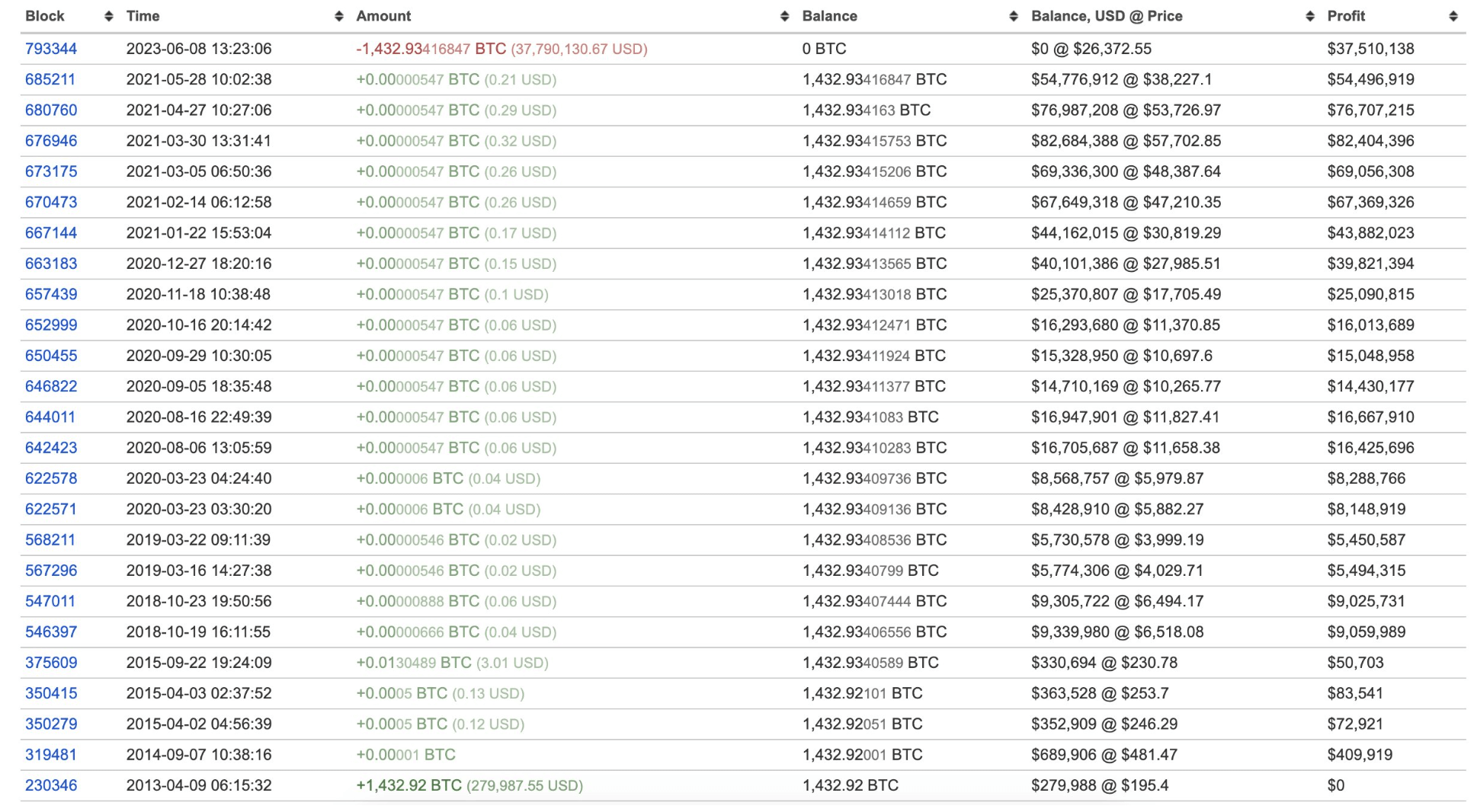Open block 793344 link

click(51, 49)
